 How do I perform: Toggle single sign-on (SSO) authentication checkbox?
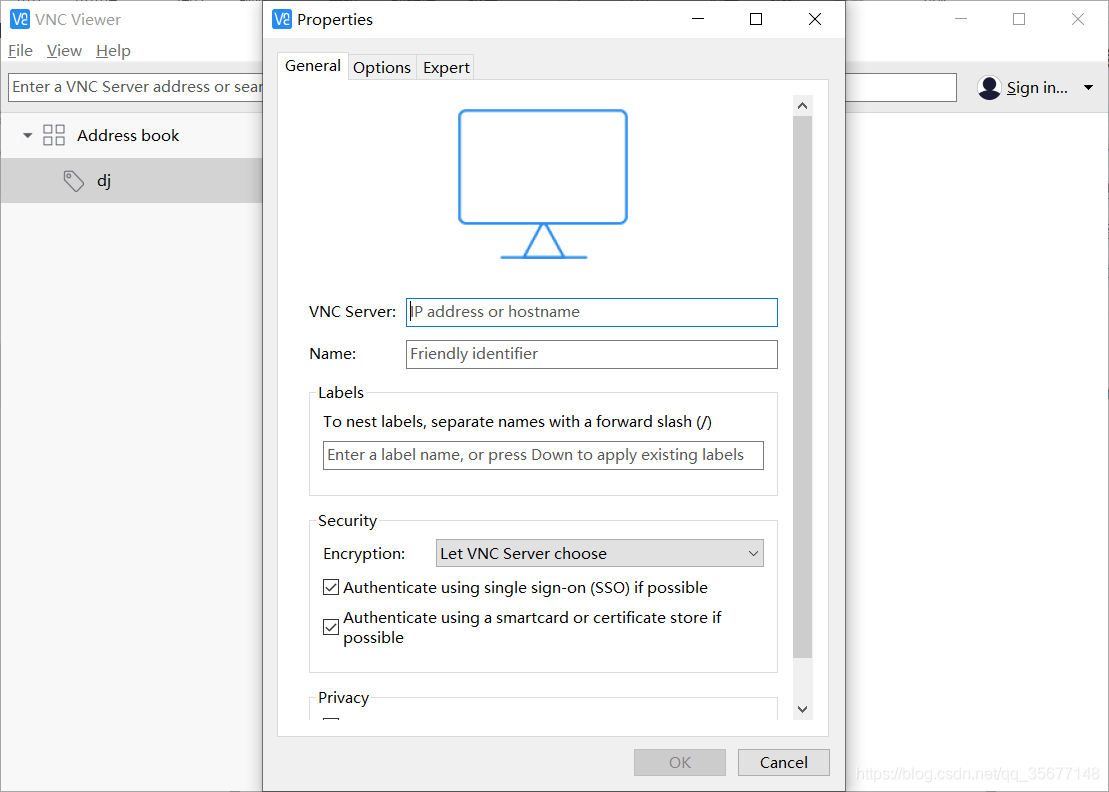pyautogui.click(x=331, y=587)
